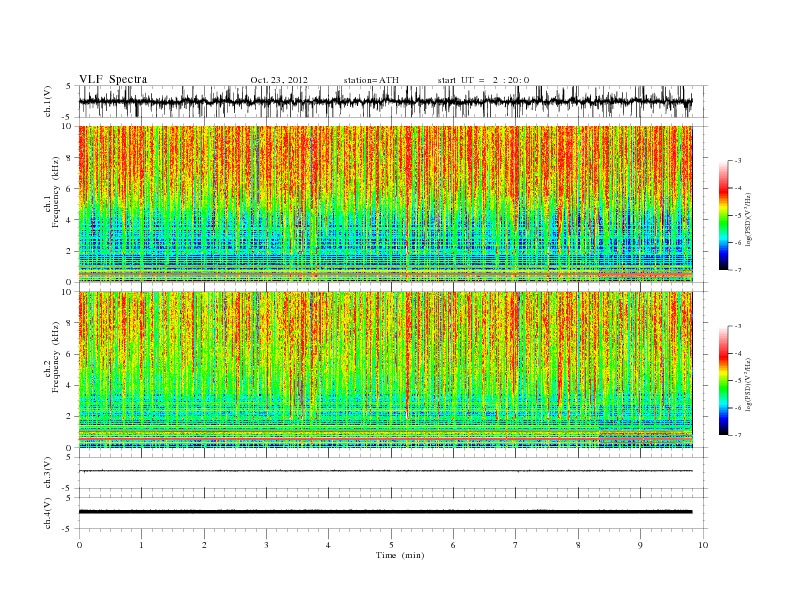The height and width of the screenshot is (612, 792).
Task: Click time axis tick label "10"
Action: (x=703, y=545)
